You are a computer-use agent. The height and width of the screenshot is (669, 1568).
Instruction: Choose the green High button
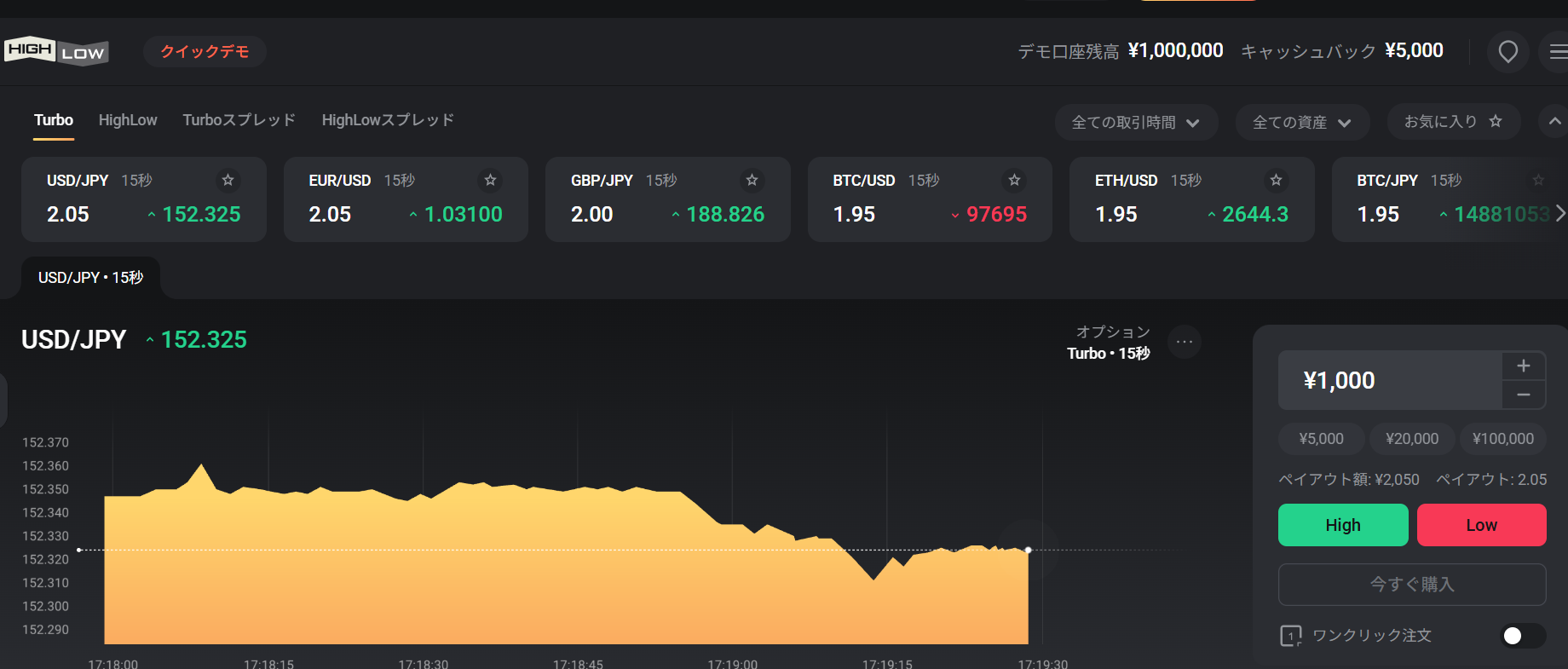[x=1343, y=525]
